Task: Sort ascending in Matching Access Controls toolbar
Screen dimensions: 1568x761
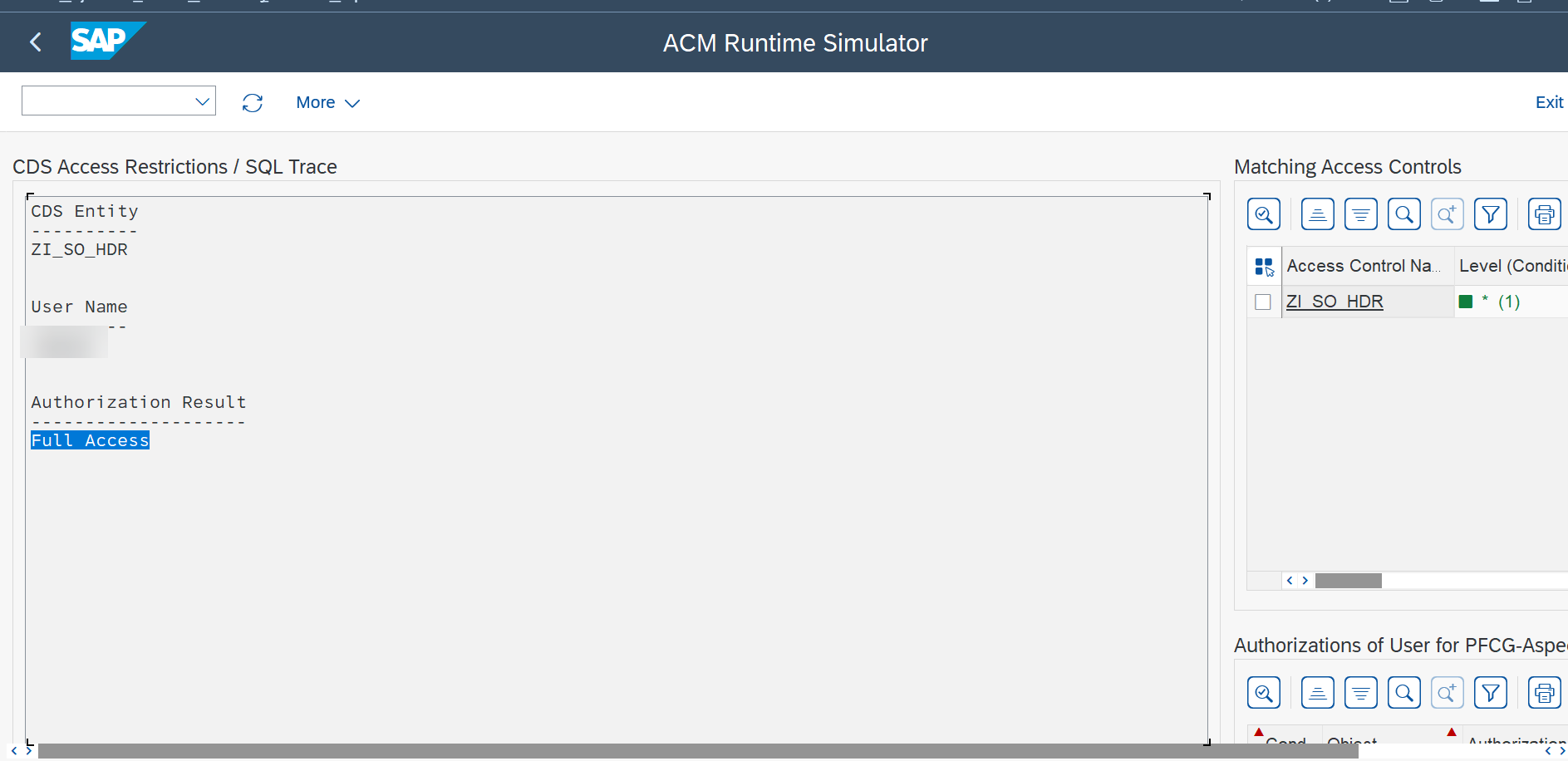Action: click(x=1317, y=215)
